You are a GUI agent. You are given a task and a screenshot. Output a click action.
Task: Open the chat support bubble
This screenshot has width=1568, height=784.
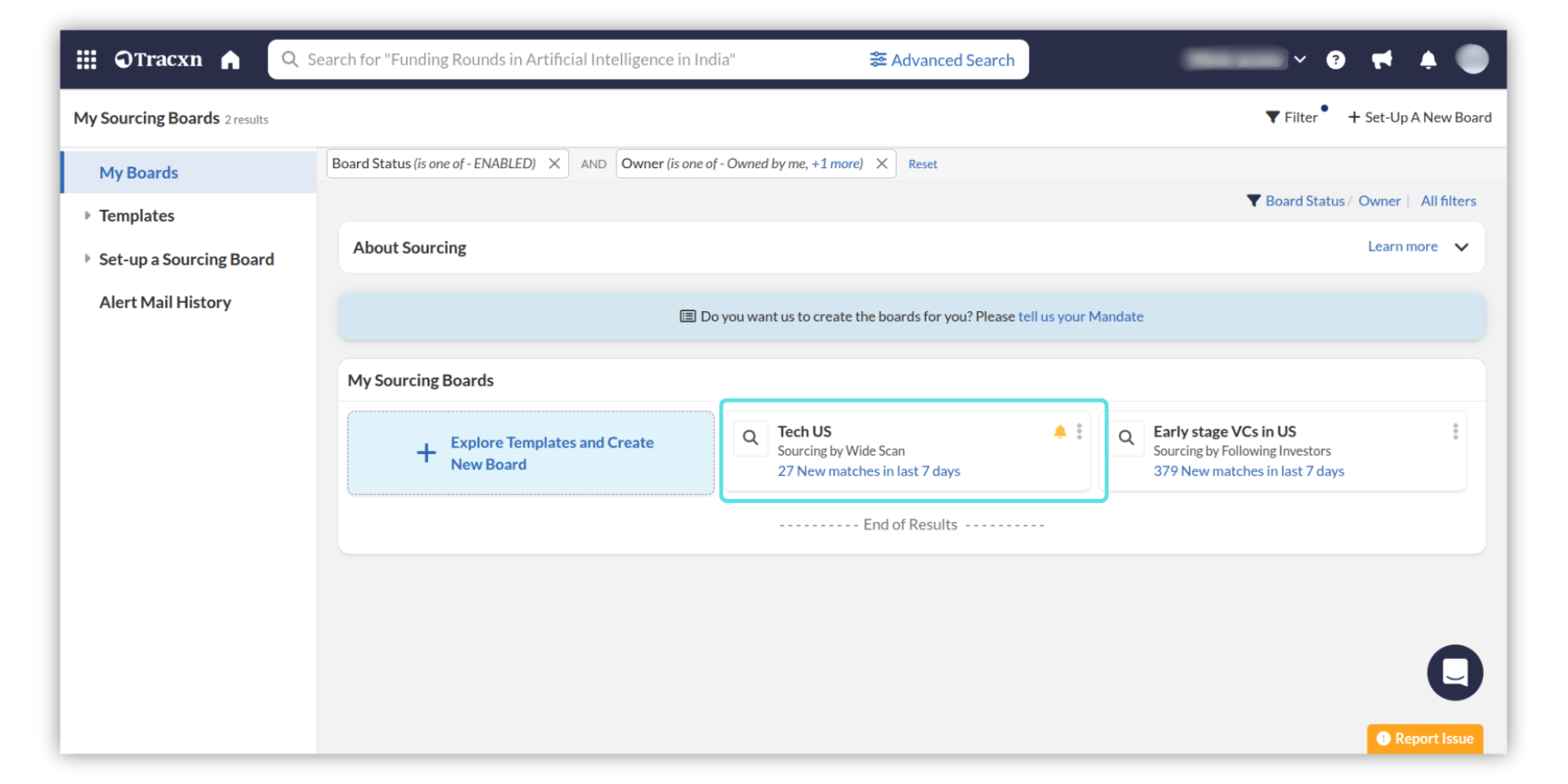point(1454,672)
